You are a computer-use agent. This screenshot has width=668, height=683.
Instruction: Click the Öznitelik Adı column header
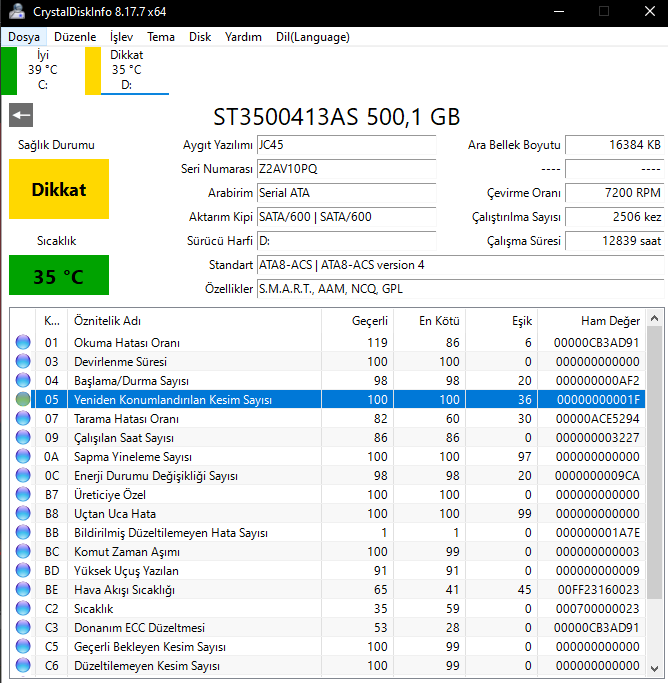pyautogui.click(x=194, y=321)
